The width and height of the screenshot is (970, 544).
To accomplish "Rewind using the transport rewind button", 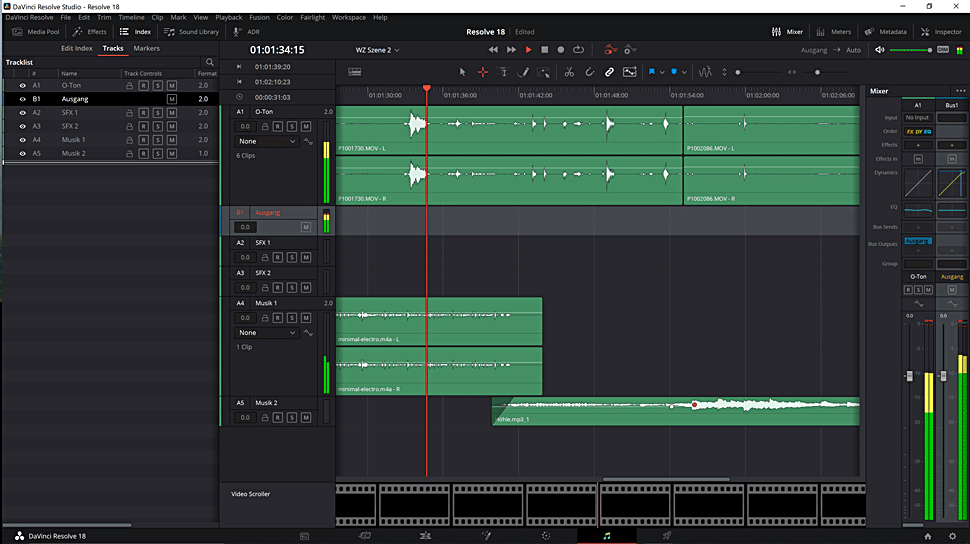I will 492,50.
